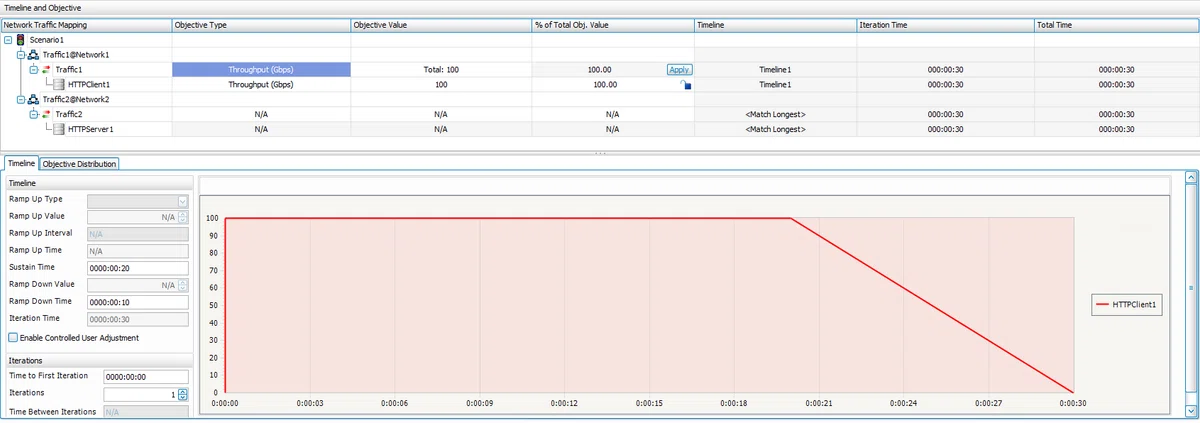This screenshot has width=1200, height=423.
Task: Click the HTTPClient1 legend entry in chart
Action: click(x=1127, y=305)
